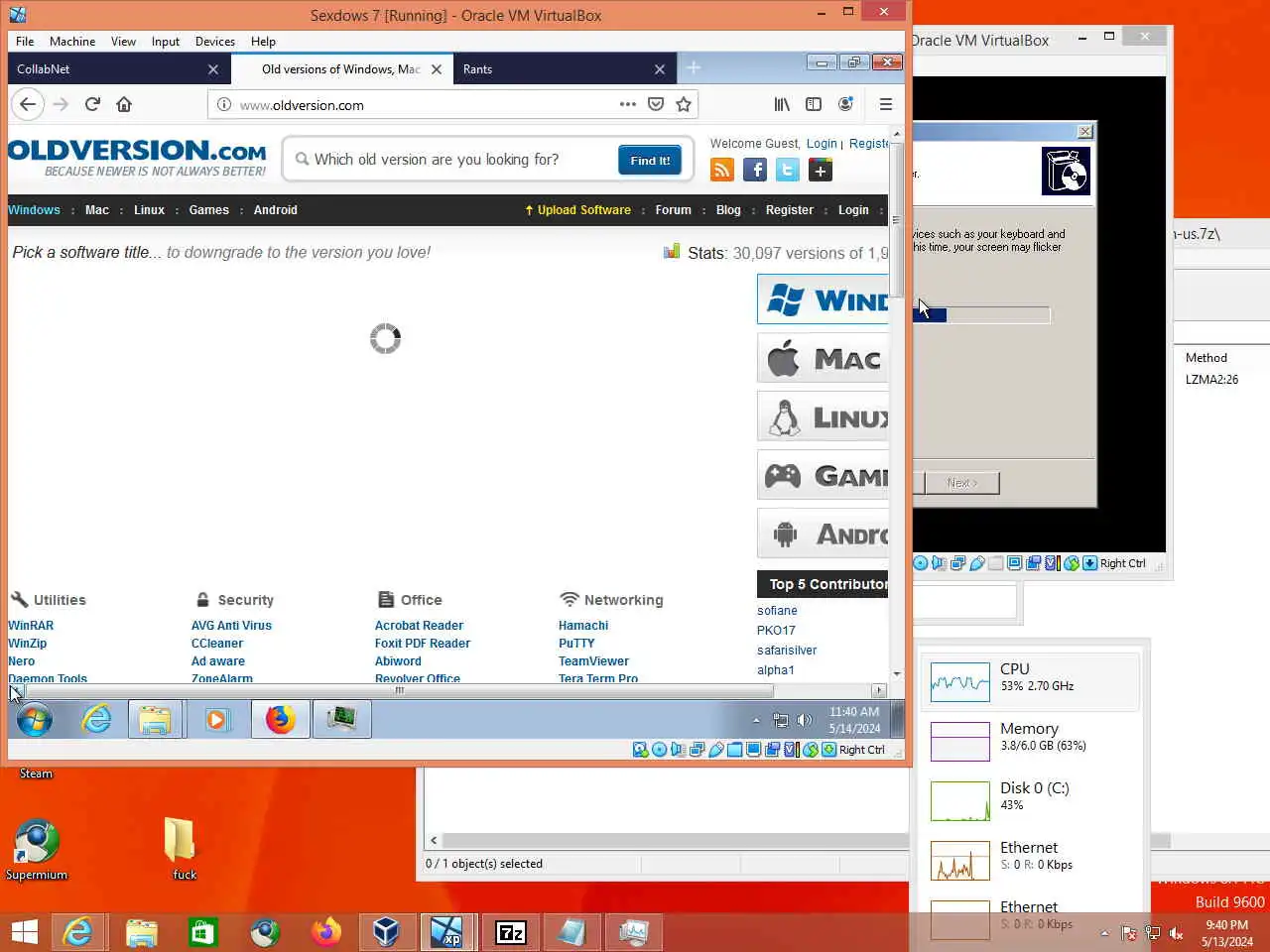This screenshot has height=952, width=1270.
Task: Open the CCleaner link under Security
Action: [x=217, y=644]
